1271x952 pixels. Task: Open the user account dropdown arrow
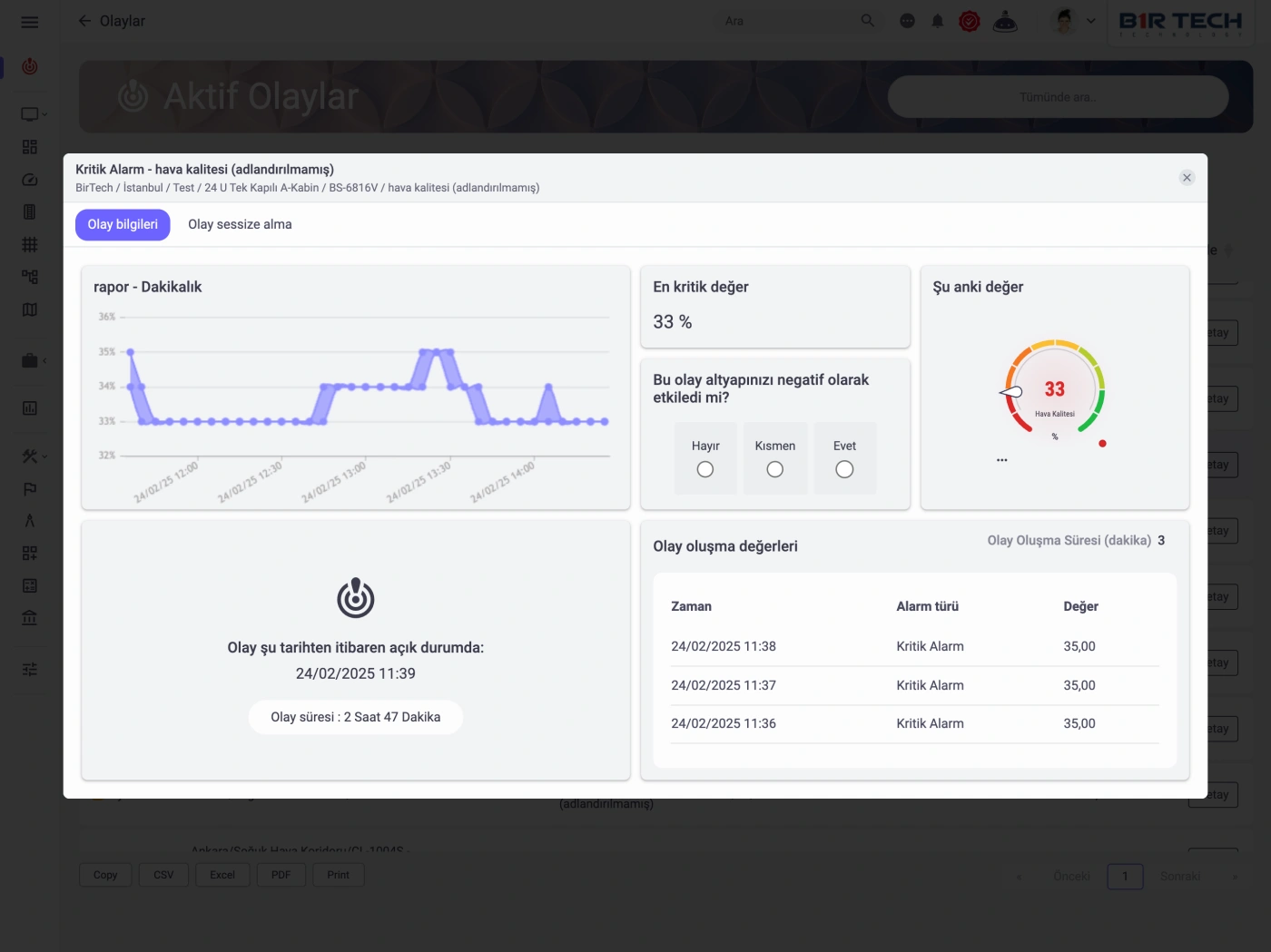(x=1091, y=21)
